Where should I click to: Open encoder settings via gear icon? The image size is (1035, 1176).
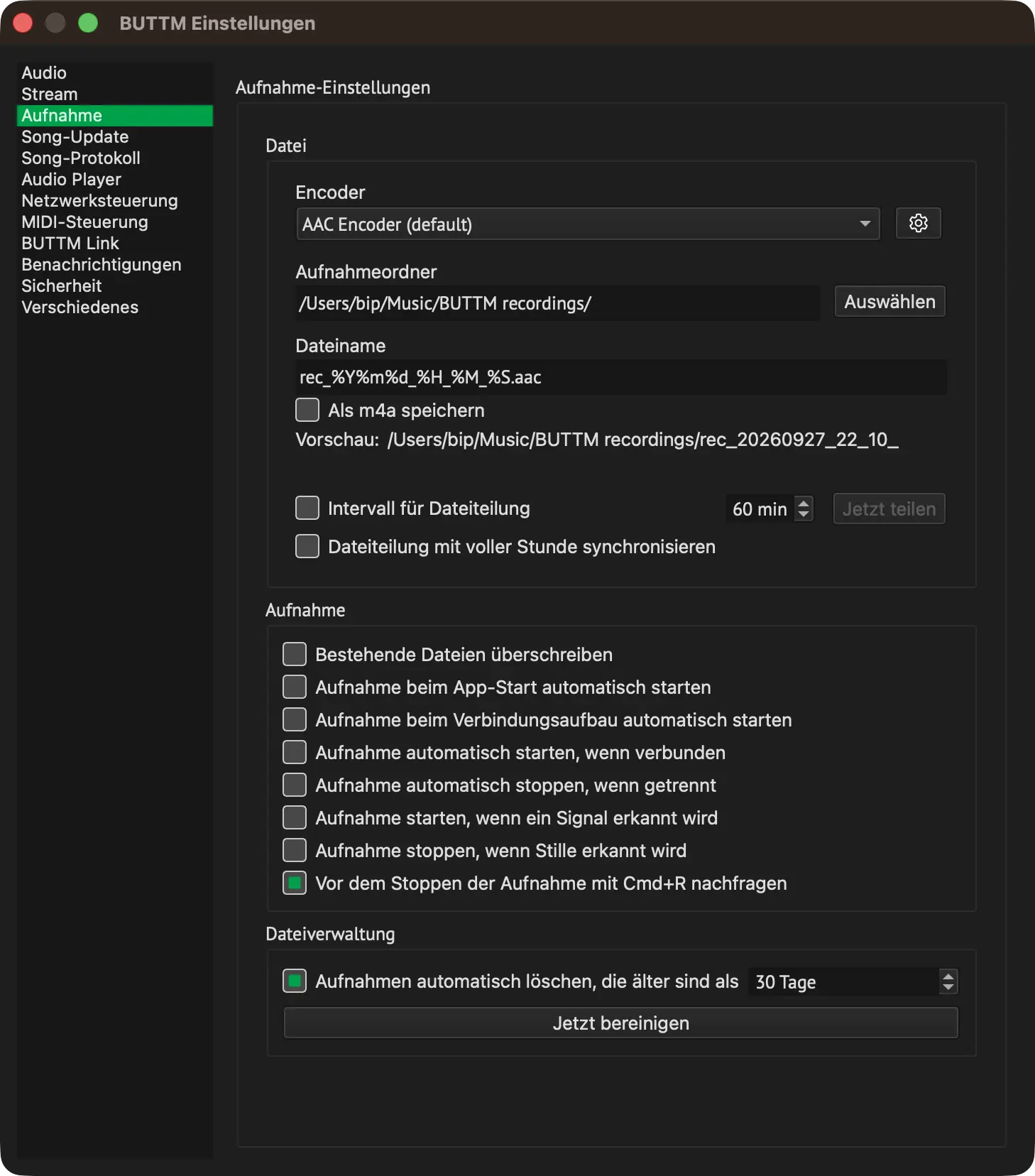click(x=918, y=224)
